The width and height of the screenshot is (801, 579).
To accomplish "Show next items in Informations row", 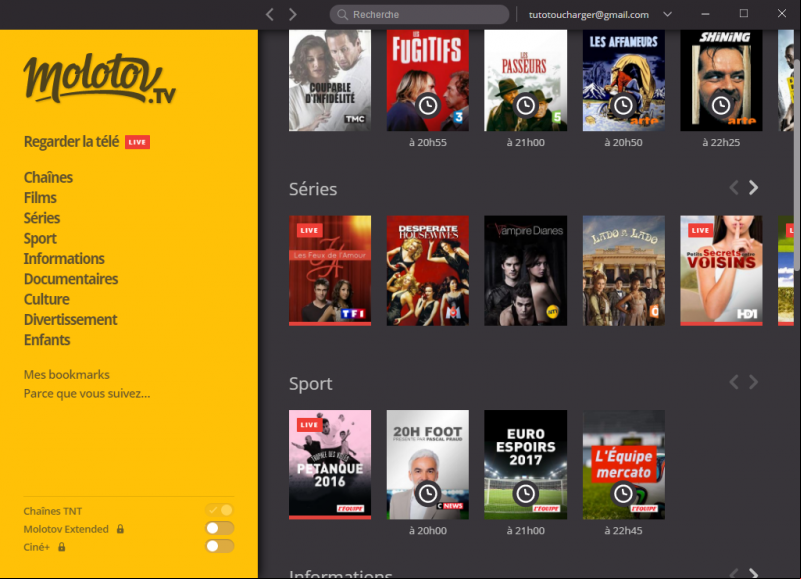I will coord(753,573).
